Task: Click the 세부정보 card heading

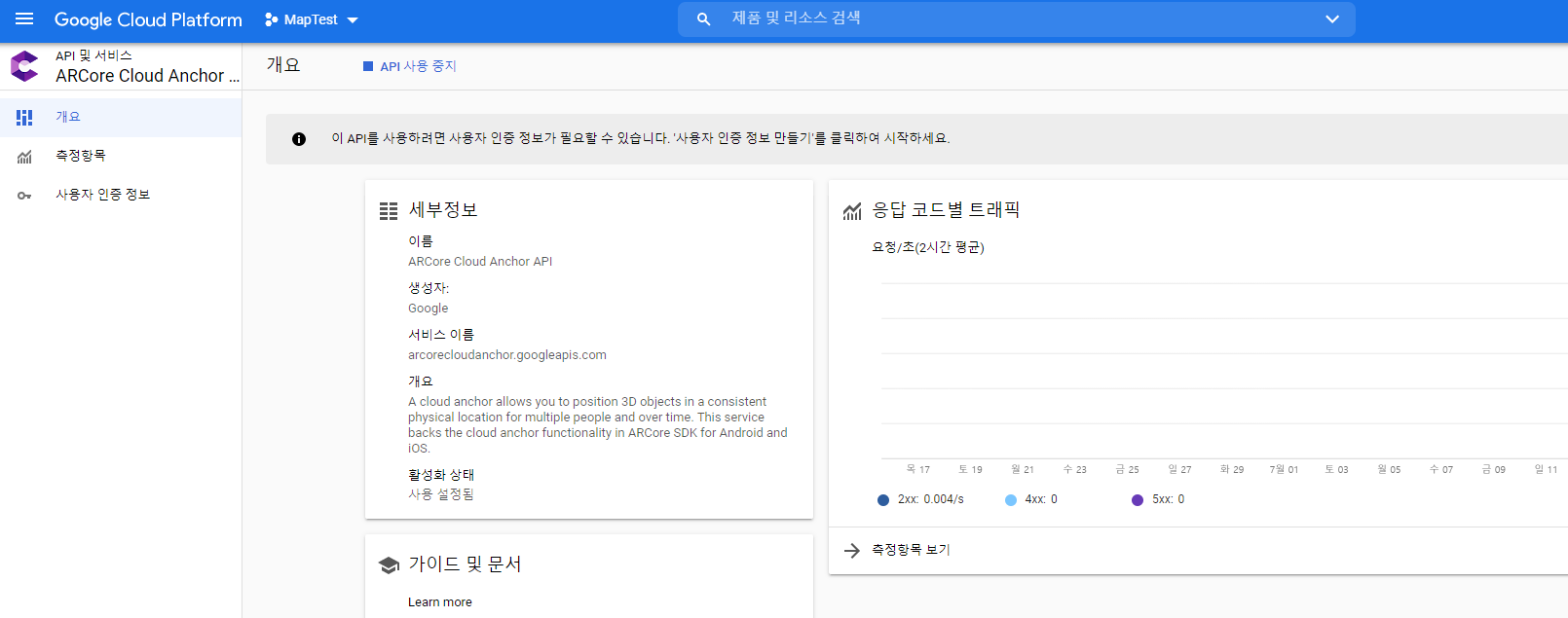Action: [443, 210]
